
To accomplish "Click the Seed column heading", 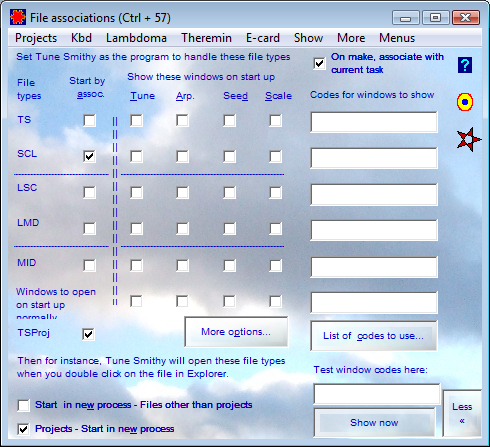I will (x=235, y=96).
